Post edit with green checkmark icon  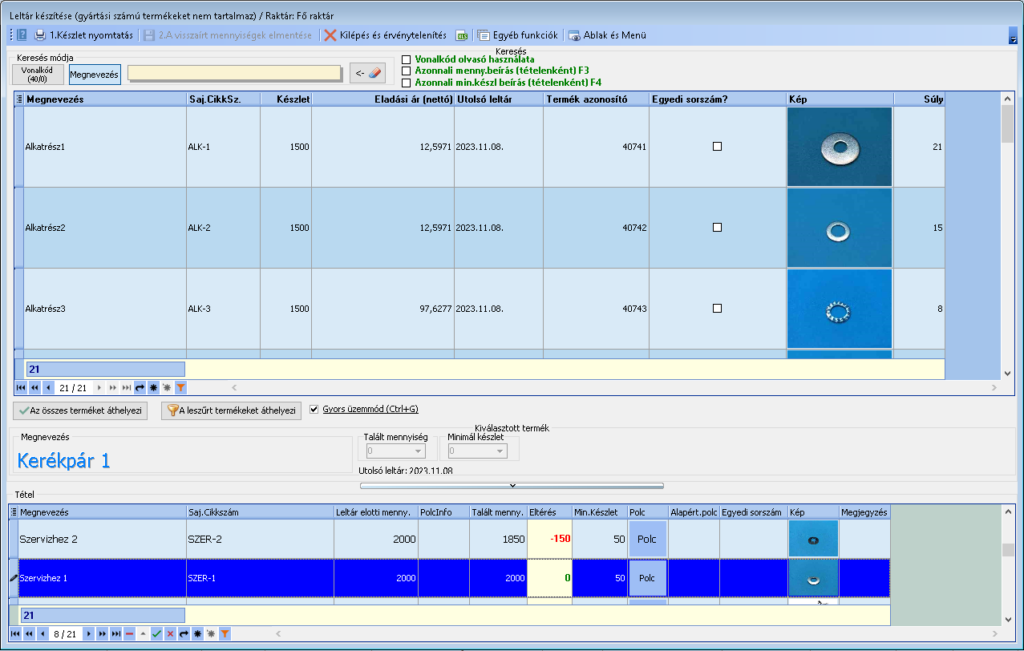coord(157,633)
